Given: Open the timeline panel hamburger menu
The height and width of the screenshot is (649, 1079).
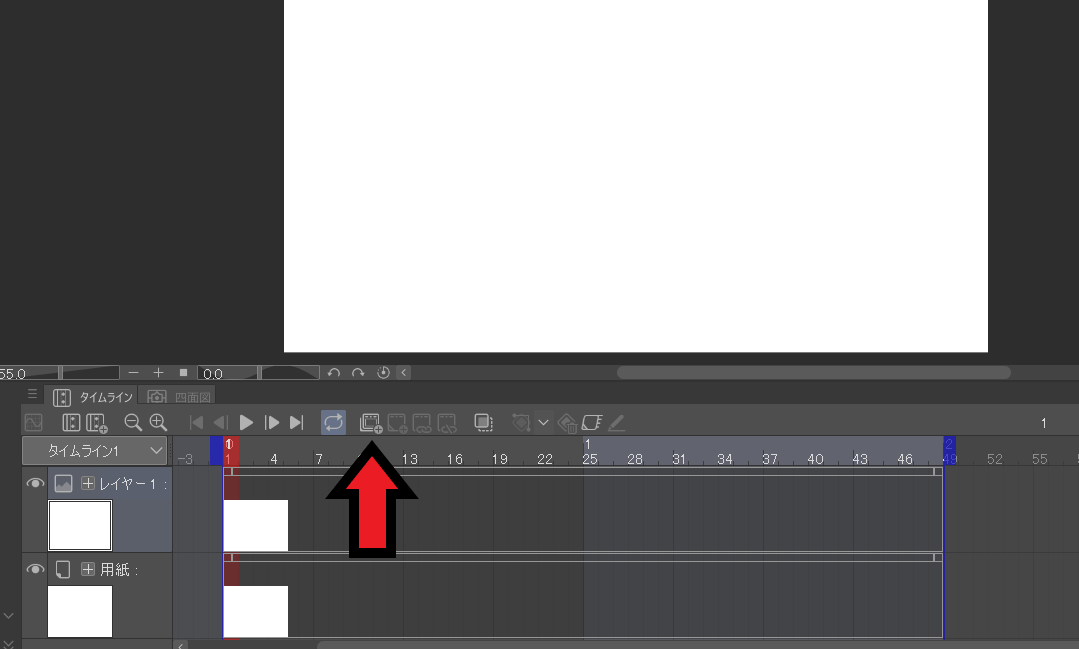Looking at the screenshot, I should [32, 394].
